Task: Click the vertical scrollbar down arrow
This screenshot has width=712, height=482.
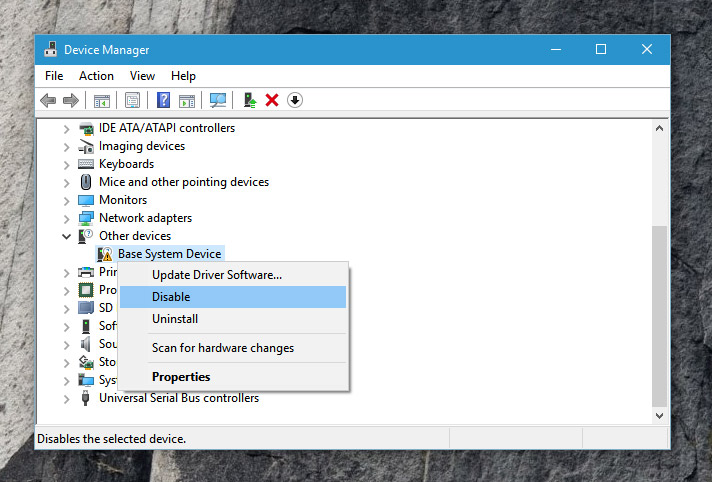Action: click(659, 415)
